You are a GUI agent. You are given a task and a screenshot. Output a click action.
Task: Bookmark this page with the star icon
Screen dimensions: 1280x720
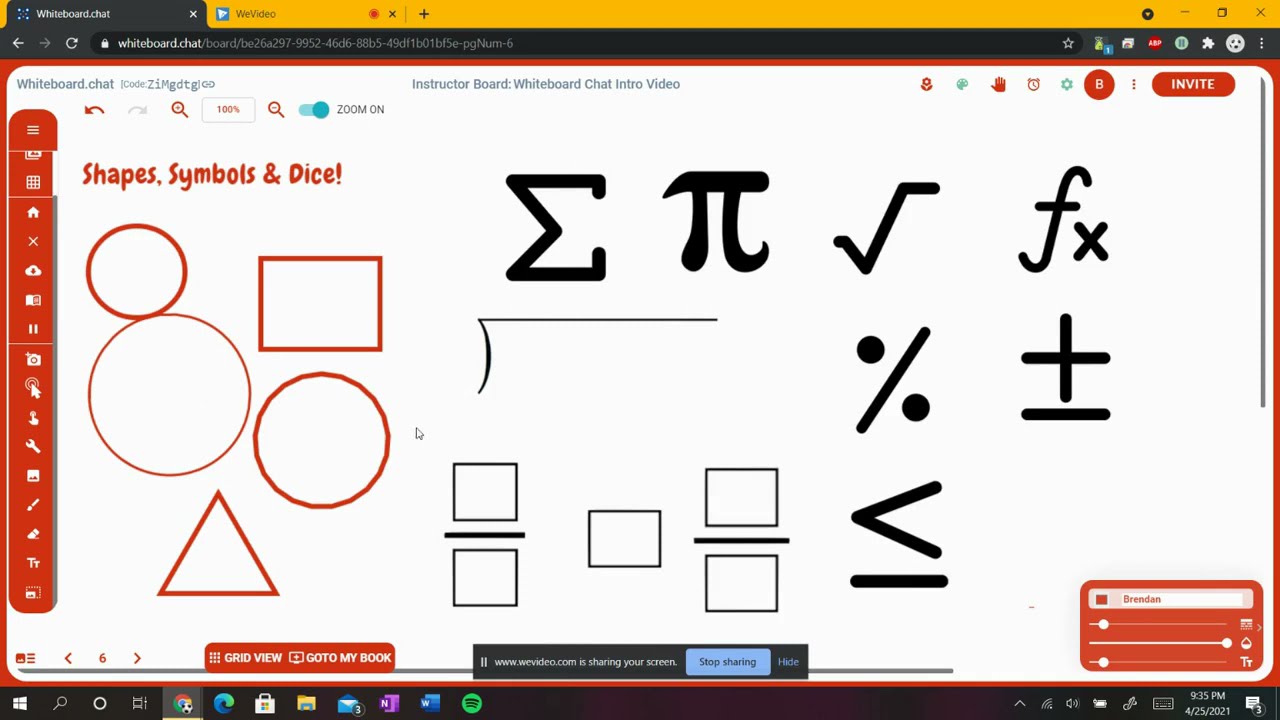tap(1068, 43)
